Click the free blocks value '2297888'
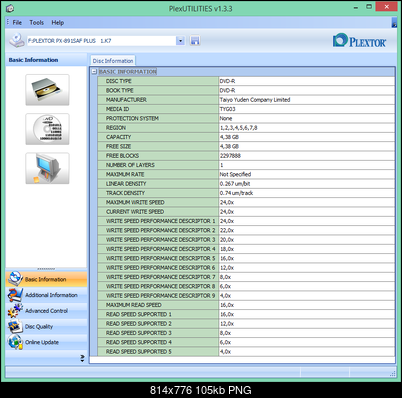This screenshot has height=398, width=402. 230,156
